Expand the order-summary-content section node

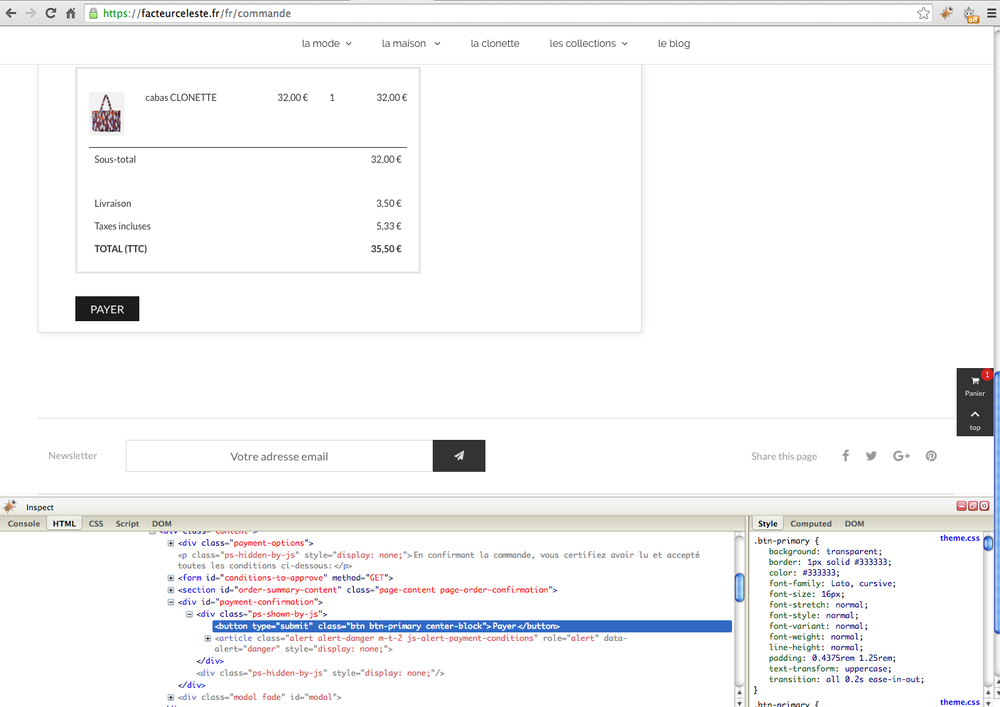click(x=171, y=590)
